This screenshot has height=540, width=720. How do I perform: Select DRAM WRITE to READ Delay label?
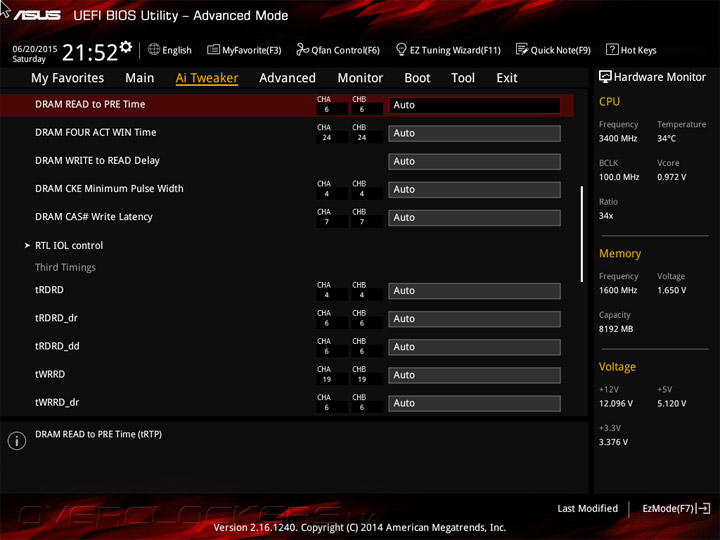[97, 161]
